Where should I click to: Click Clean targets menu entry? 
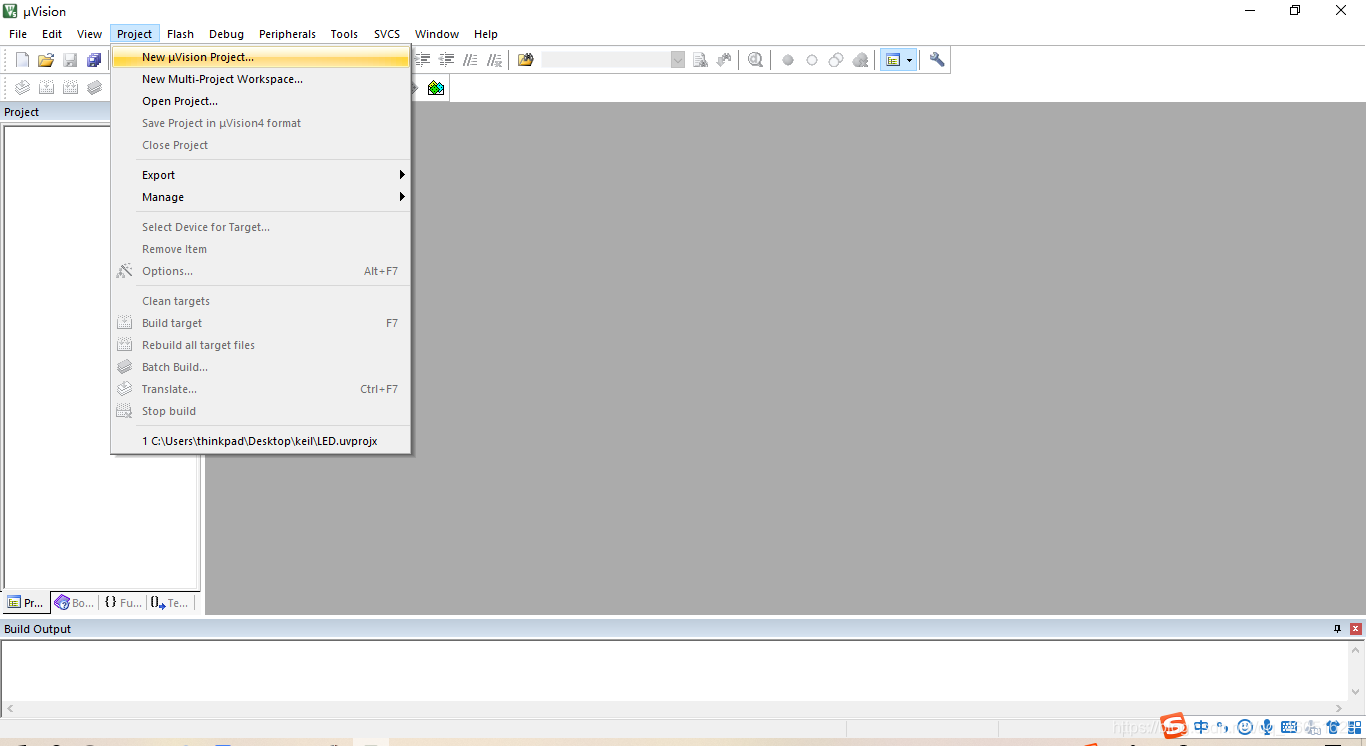tap(261, 301)
